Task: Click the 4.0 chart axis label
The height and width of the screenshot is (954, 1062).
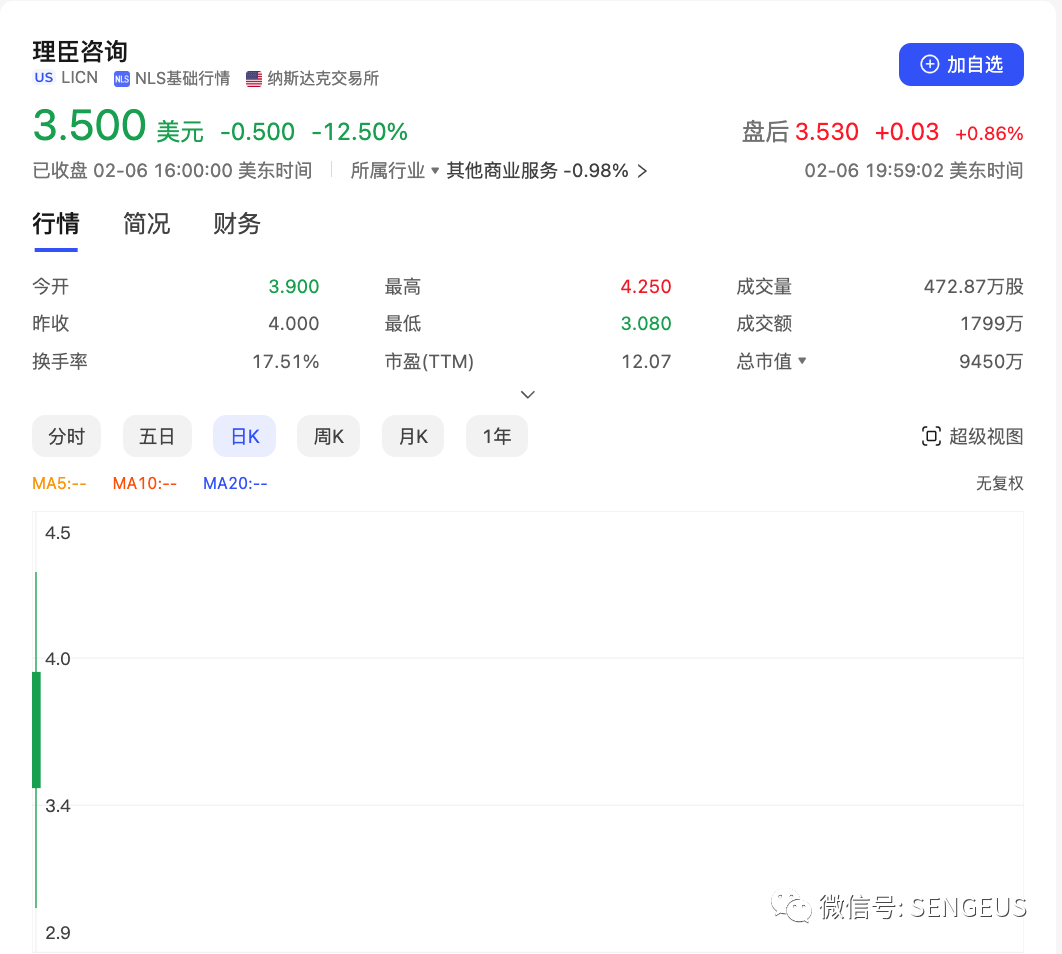Action: (x=58, y=659)
